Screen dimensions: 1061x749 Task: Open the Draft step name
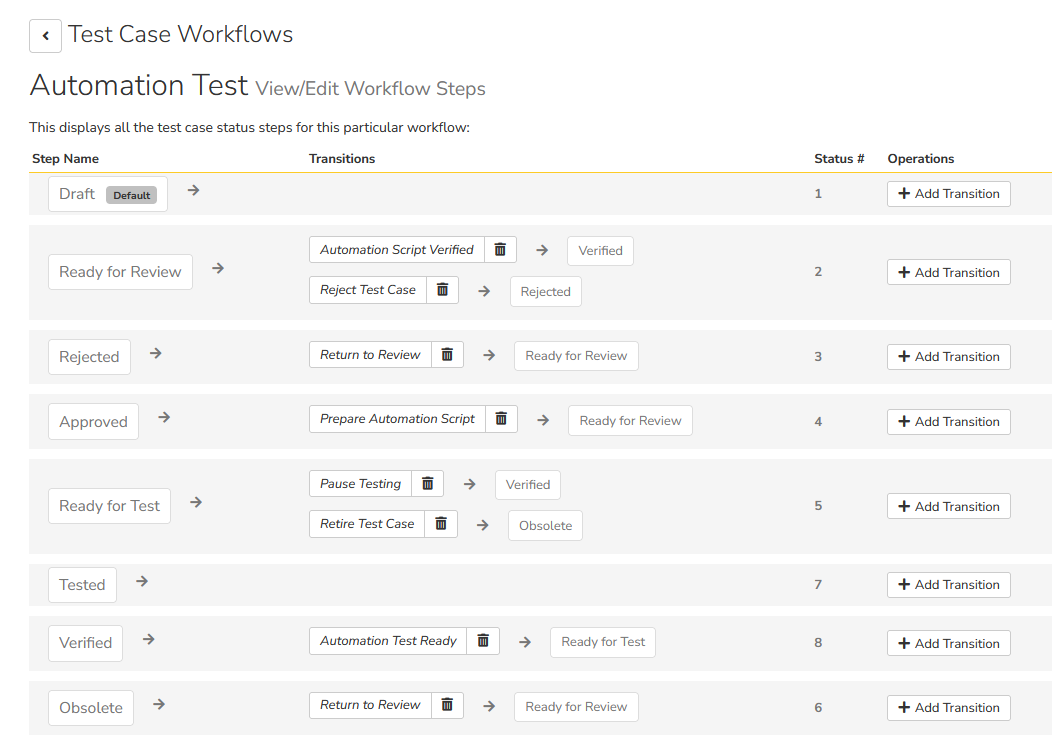(77, 194)
